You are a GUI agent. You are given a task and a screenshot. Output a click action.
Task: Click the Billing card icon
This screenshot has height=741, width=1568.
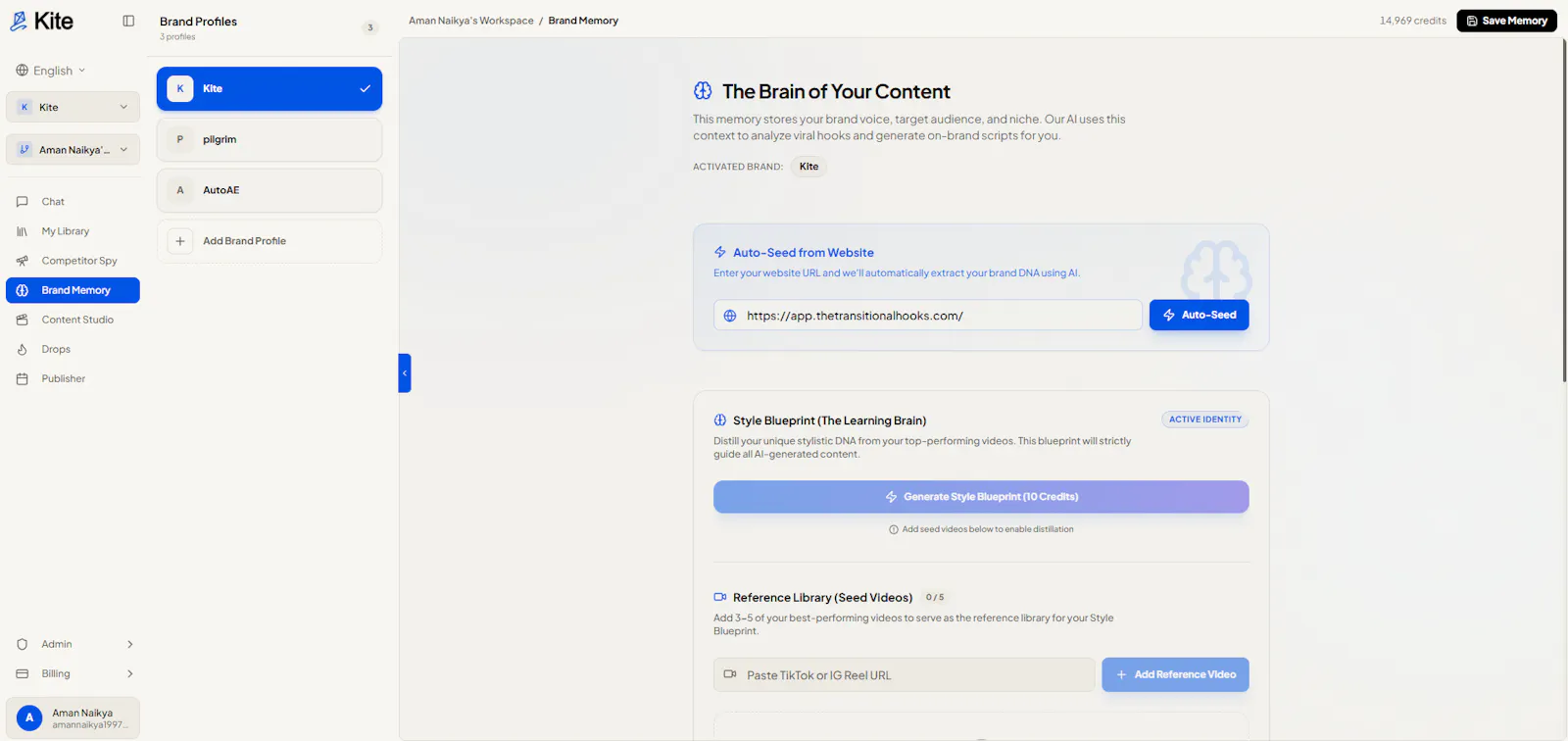22,673
